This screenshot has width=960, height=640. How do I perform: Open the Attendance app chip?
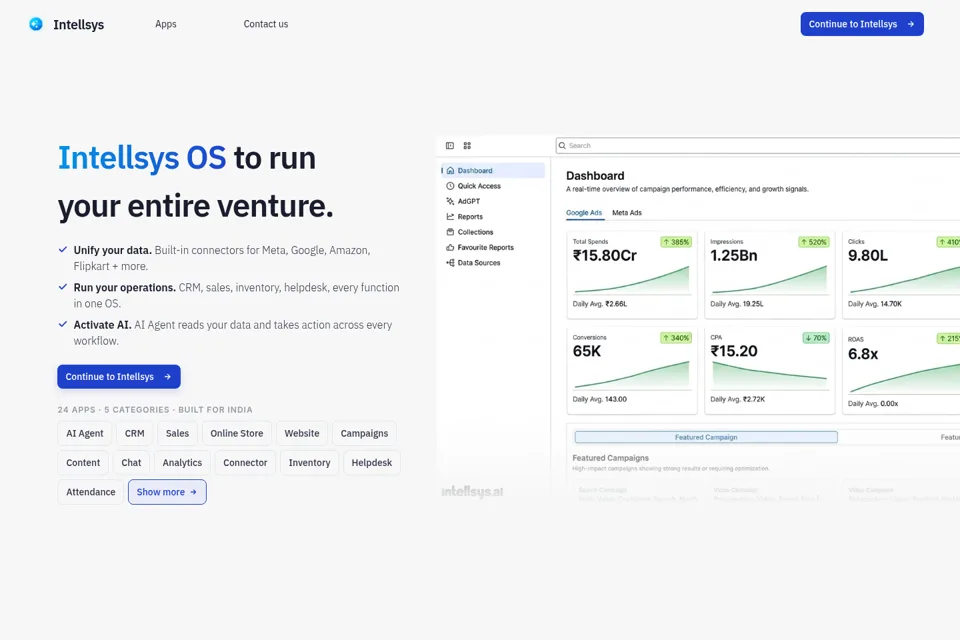click(91, 492)
